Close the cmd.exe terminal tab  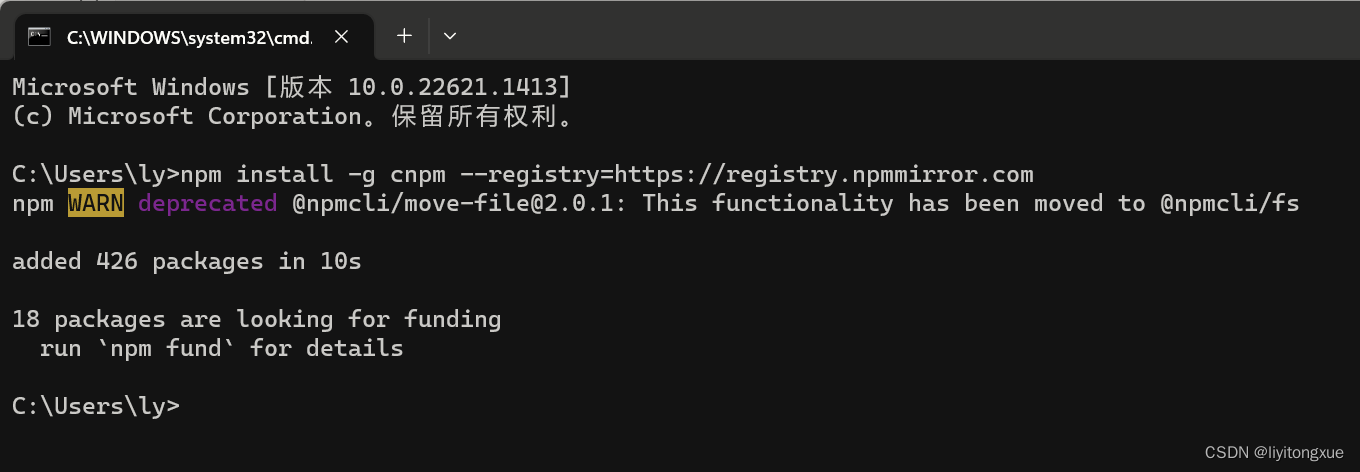pos(341,37)
